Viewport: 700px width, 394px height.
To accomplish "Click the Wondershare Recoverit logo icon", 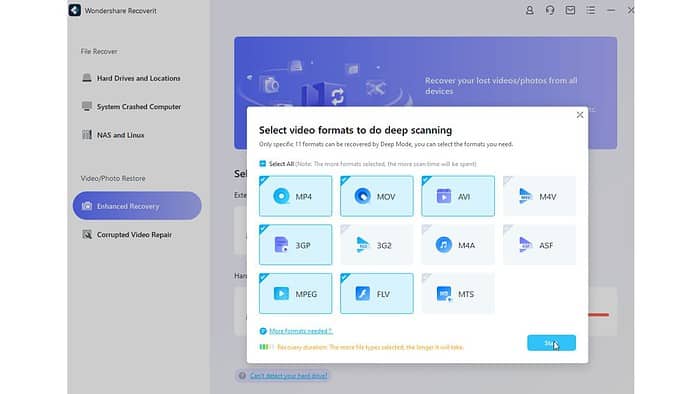I will [75, 10].
